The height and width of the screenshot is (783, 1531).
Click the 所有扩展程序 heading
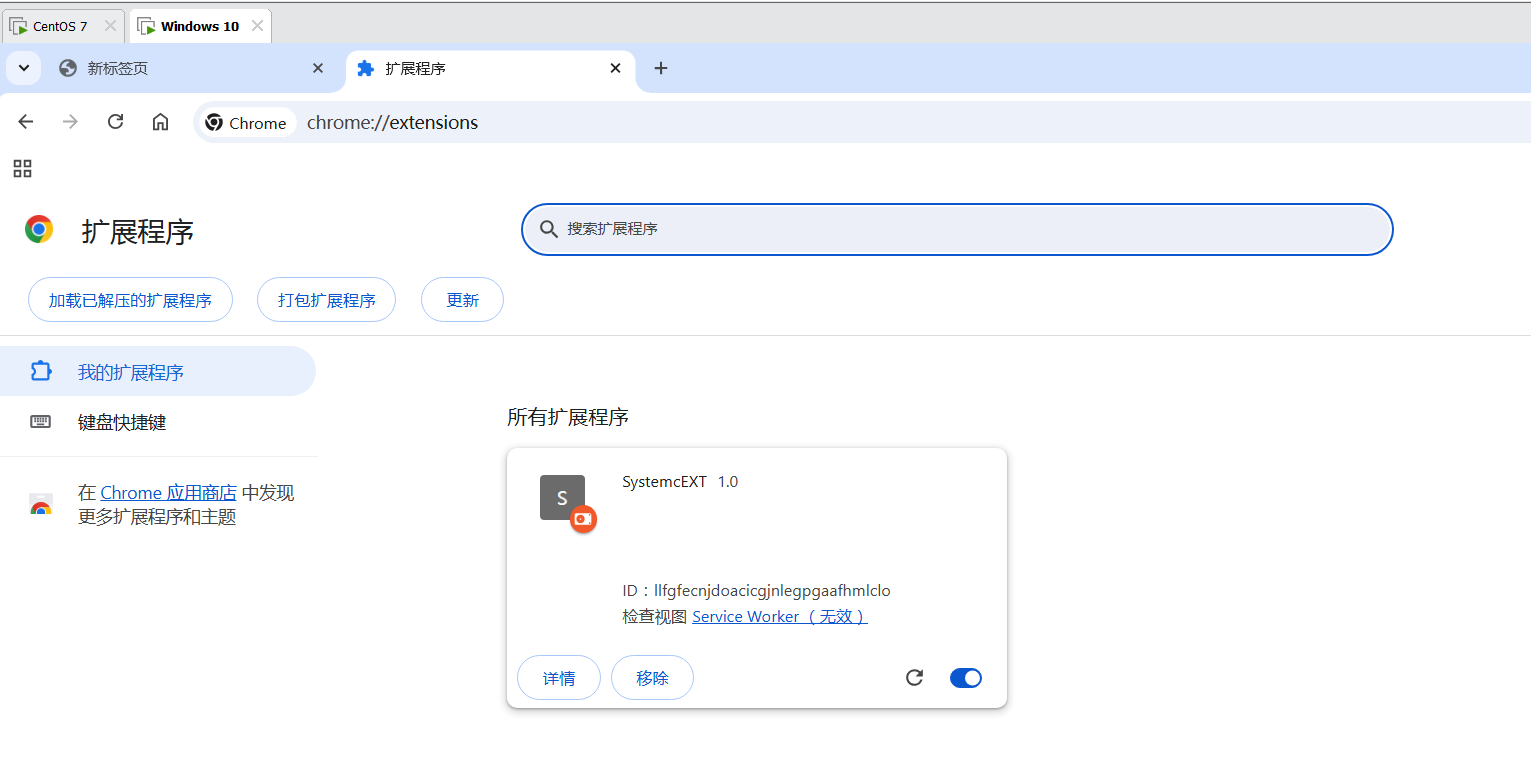click(x=568, y=418)
